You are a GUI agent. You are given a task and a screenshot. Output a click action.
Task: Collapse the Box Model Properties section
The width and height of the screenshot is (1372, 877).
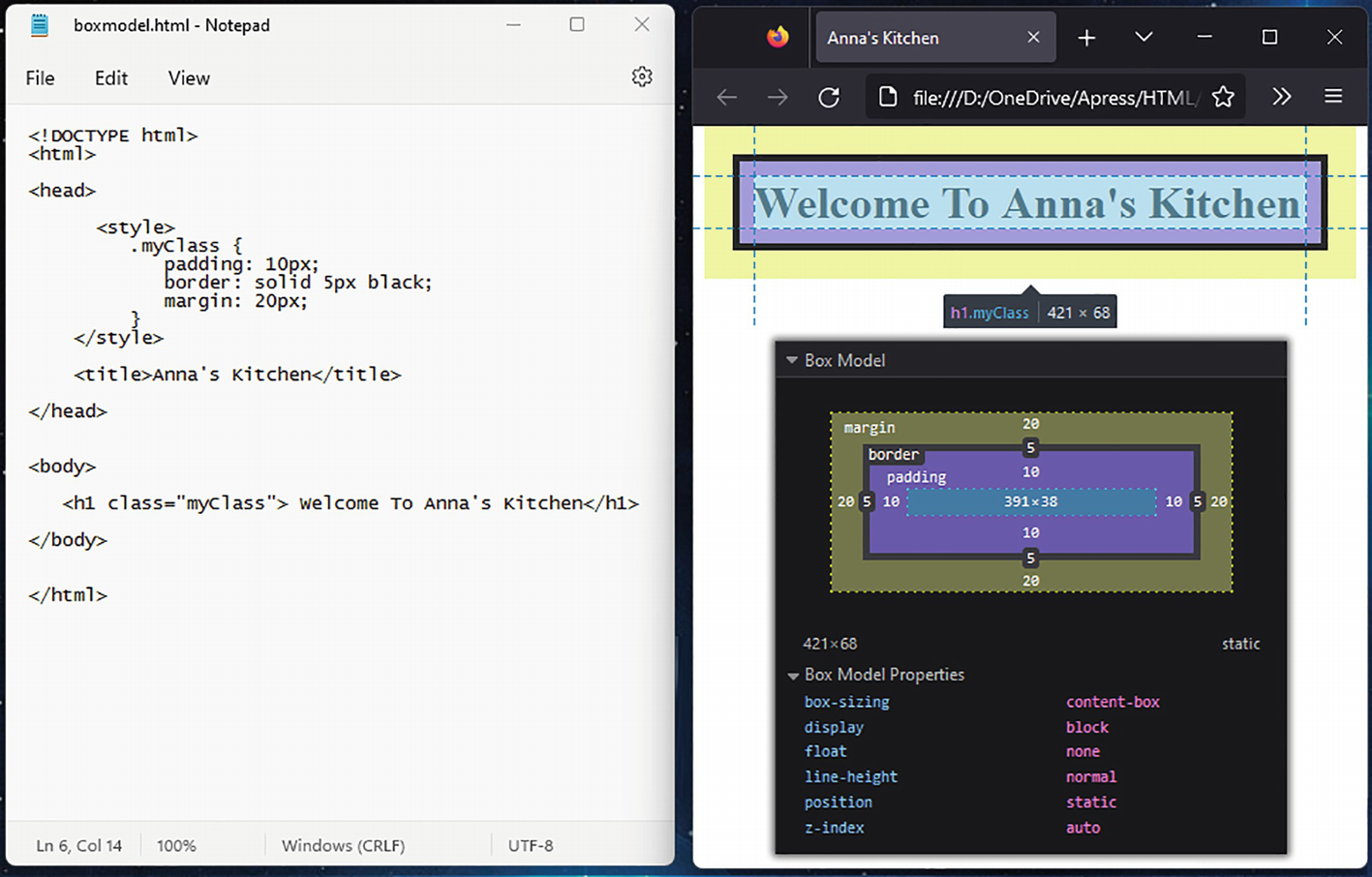coord(793,676)
